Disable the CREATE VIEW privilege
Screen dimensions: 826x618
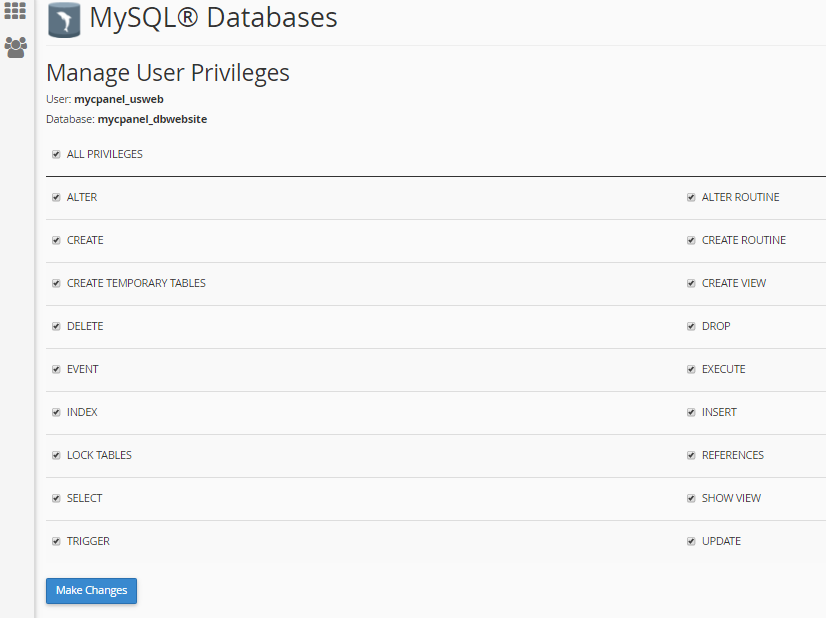click(x=691, y=283)
